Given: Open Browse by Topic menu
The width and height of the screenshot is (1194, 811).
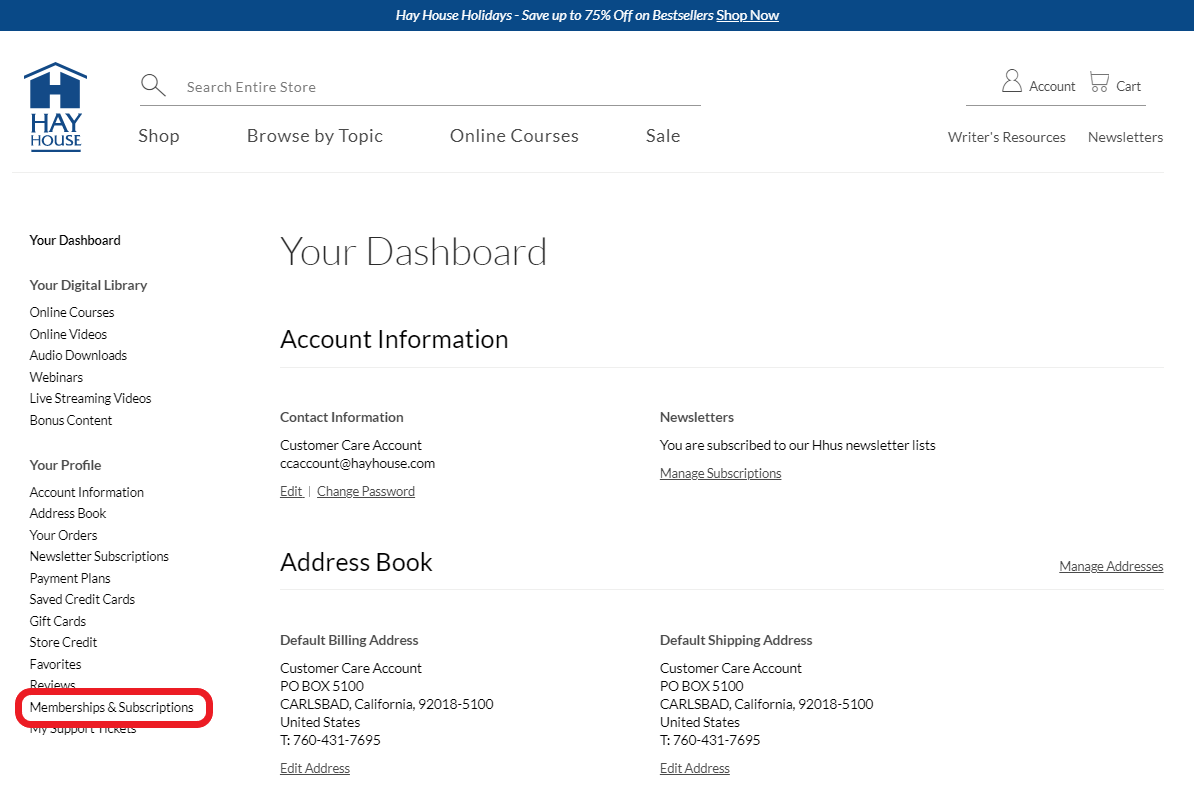Looking at the screenshot, I should [x=315, y=136].
